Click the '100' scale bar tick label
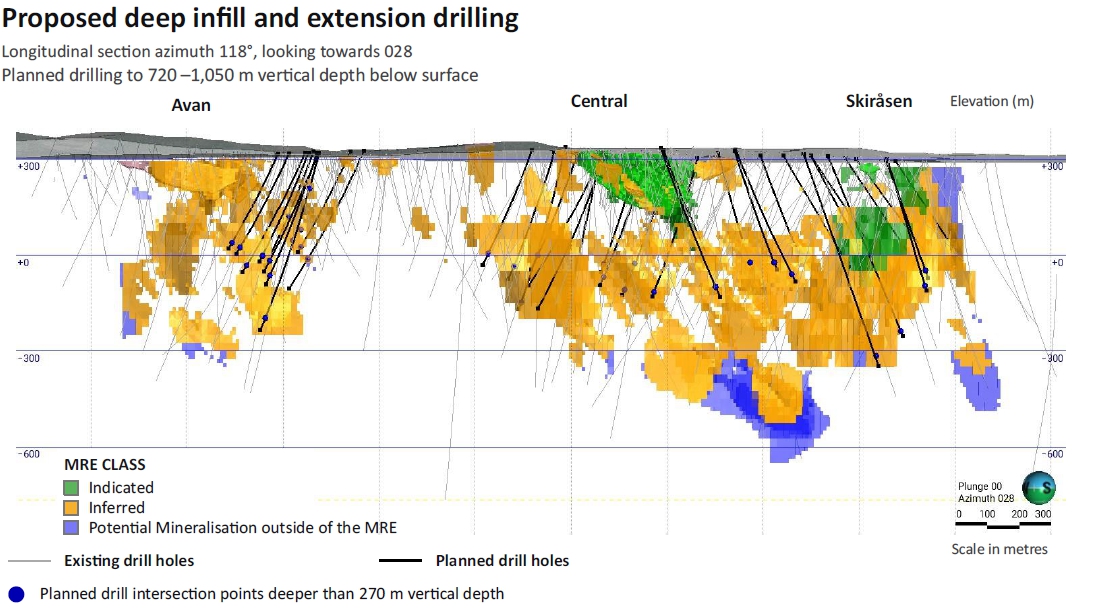This screenshot has width=1101, height=612. pyautogui.click(x=987, y=514)
